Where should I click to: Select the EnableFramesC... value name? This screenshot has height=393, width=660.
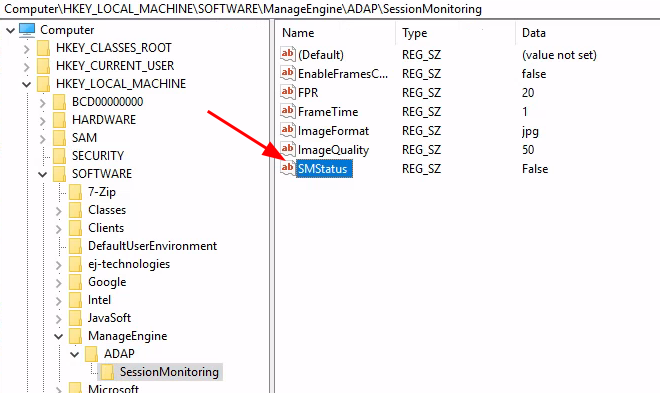point(343,74)
